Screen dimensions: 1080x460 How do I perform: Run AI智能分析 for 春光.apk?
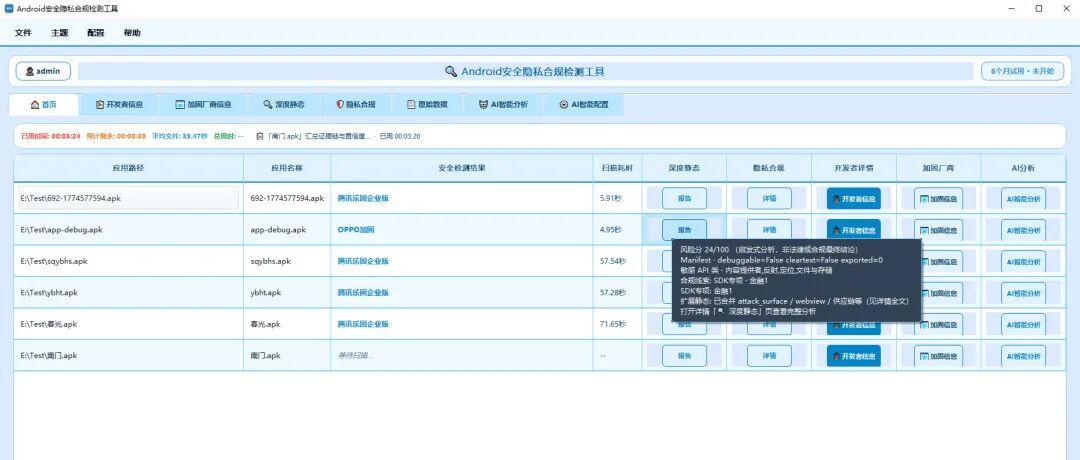pos(1024,325)
